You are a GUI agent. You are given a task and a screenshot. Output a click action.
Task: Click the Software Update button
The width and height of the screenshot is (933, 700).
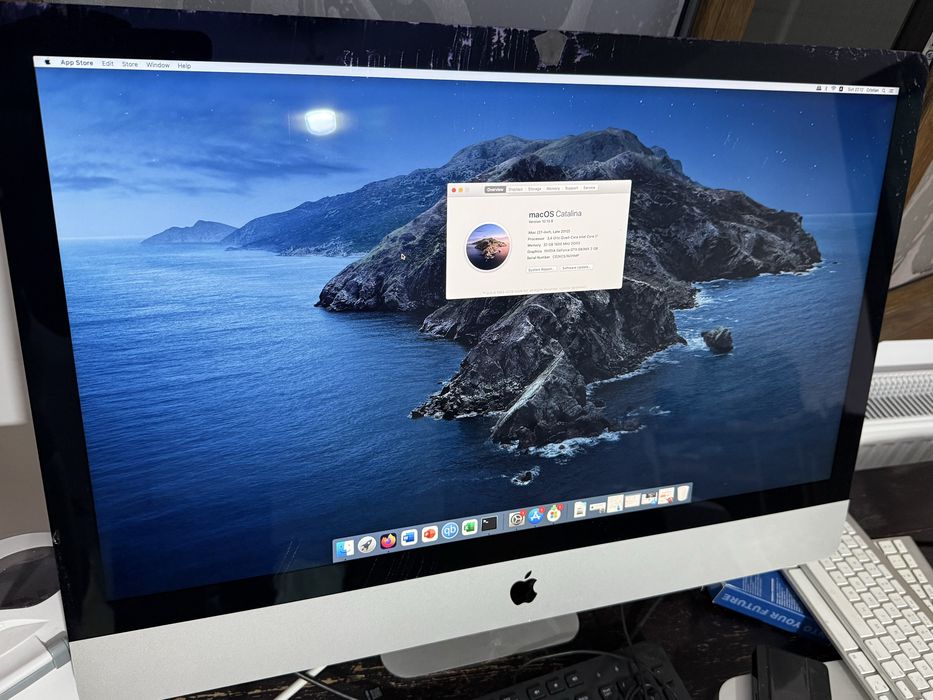pyautogui.click(x=576, y=267)
